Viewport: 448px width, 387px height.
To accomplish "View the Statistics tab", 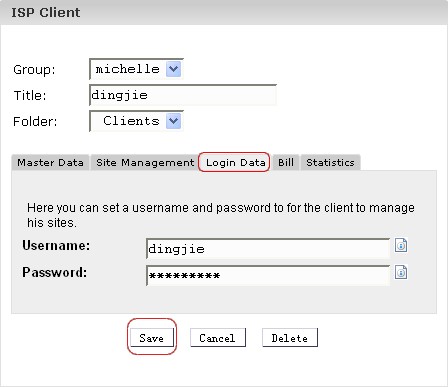I will [330, 163].
